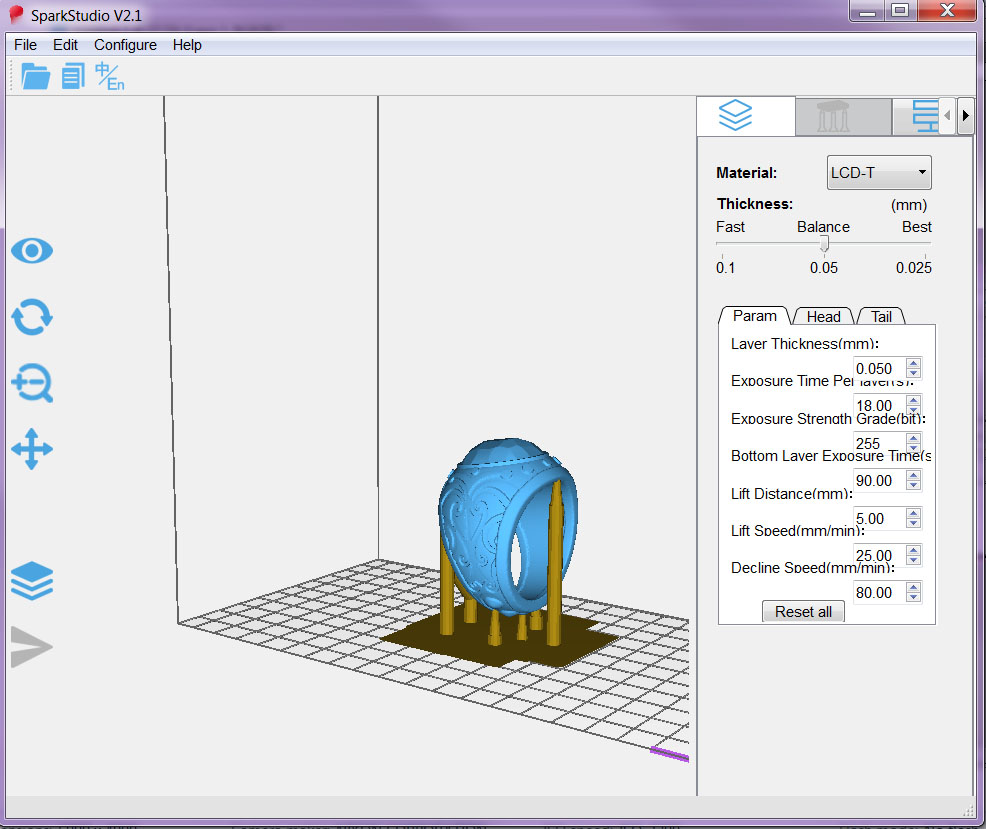Image resolution: width=986 pixels, height=829 pixels.
Task: Click the Bottom Layer Exposure 90.00 field
Action: coord(878,481)
